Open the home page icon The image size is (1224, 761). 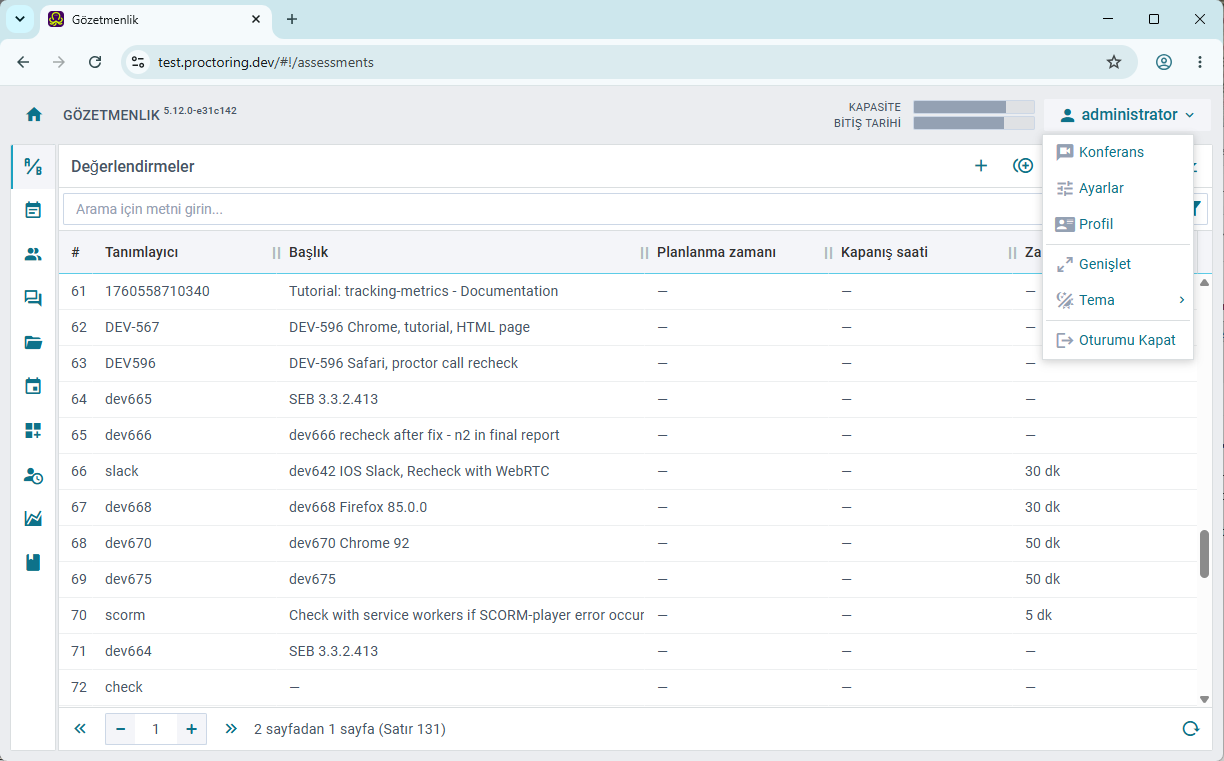pyautogui.click(x=34, y=114)
